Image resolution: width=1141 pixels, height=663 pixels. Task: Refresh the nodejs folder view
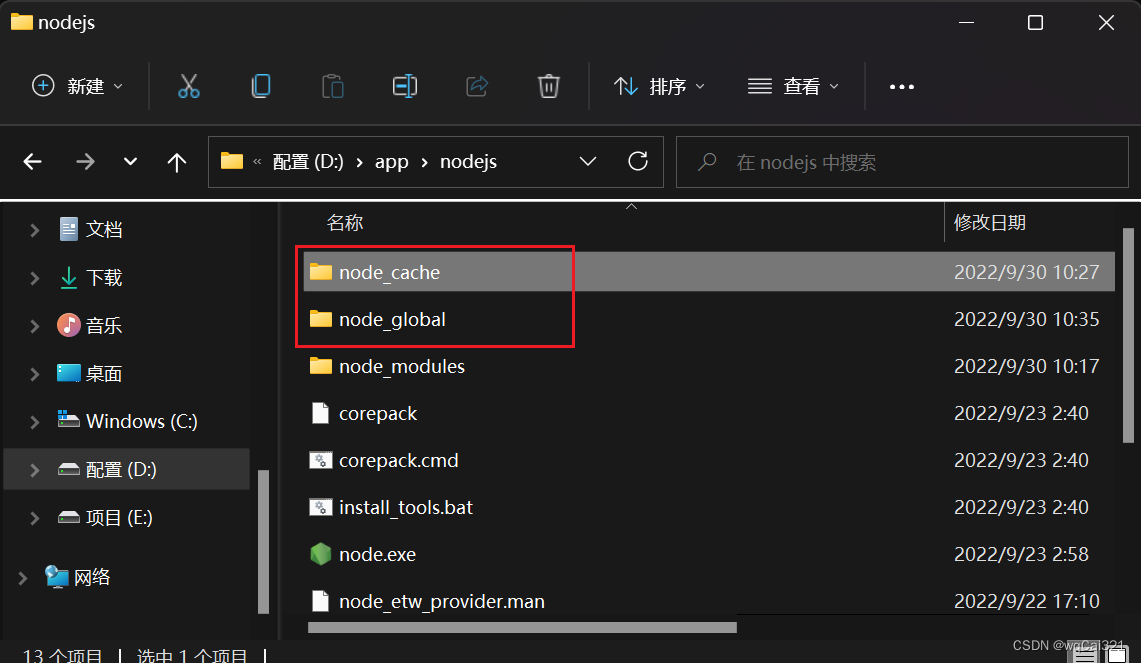click(637, 161)
